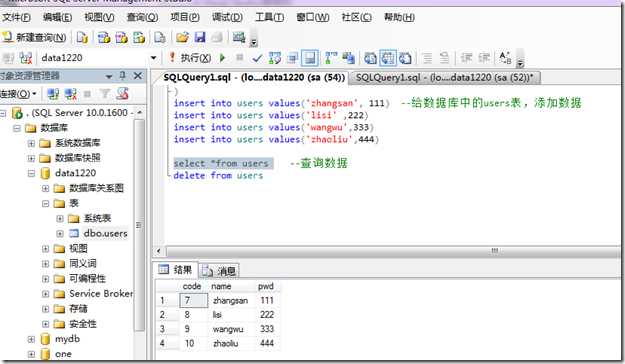The width and height of the screenshot is (625, 364).
Task: Open the 工具(T) menu
Action: [269, 17]
